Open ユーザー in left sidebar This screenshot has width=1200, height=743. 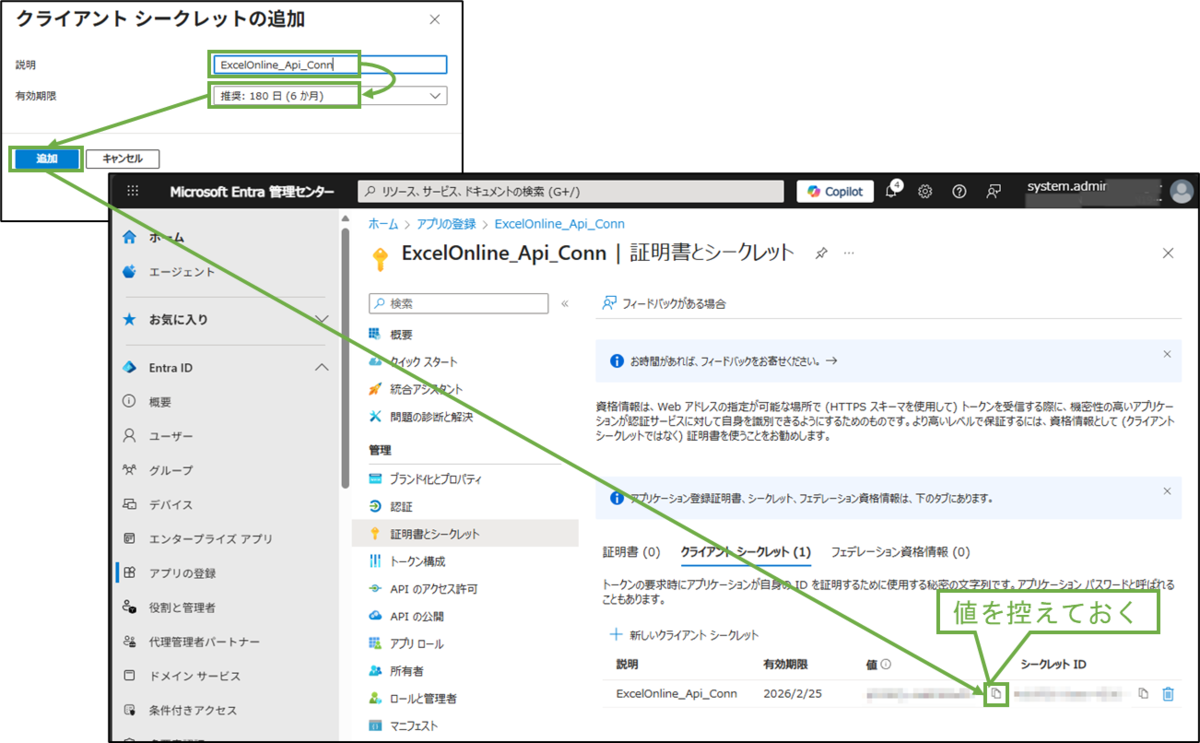171,436
